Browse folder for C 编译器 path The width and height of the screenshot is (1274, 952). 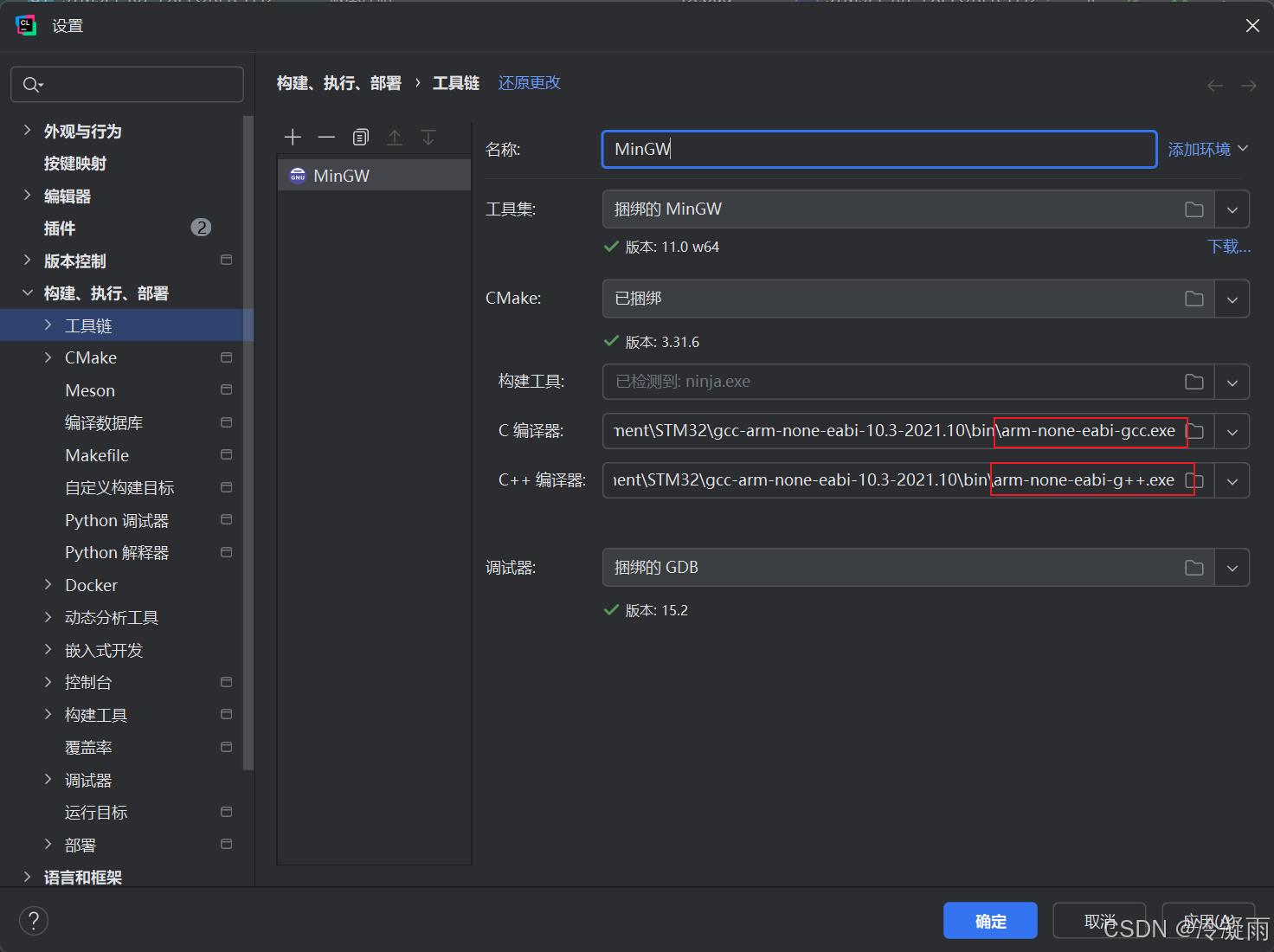pos(1195,431)
